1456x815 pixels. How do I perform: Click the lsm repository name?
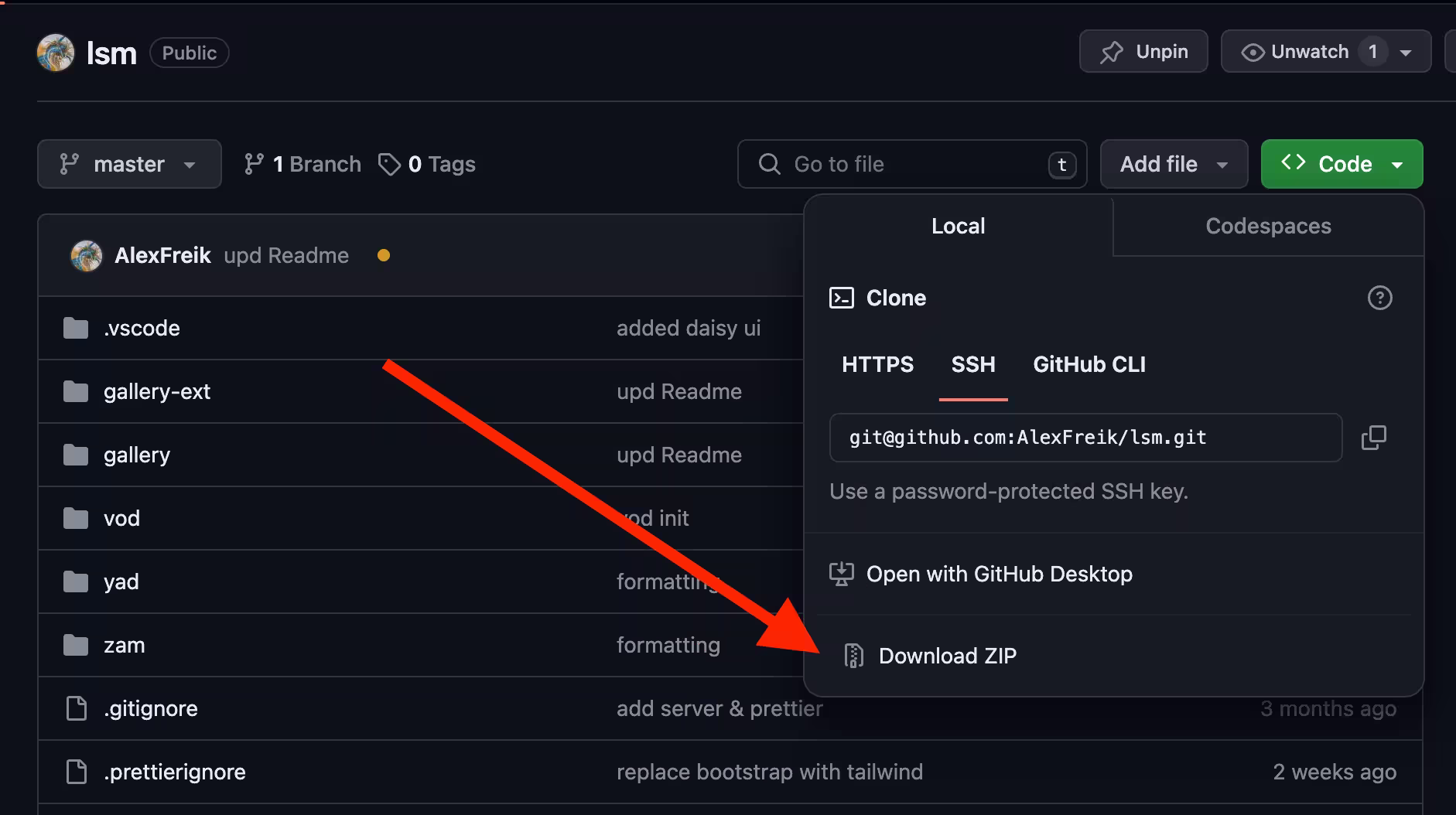tap(111, 53)
